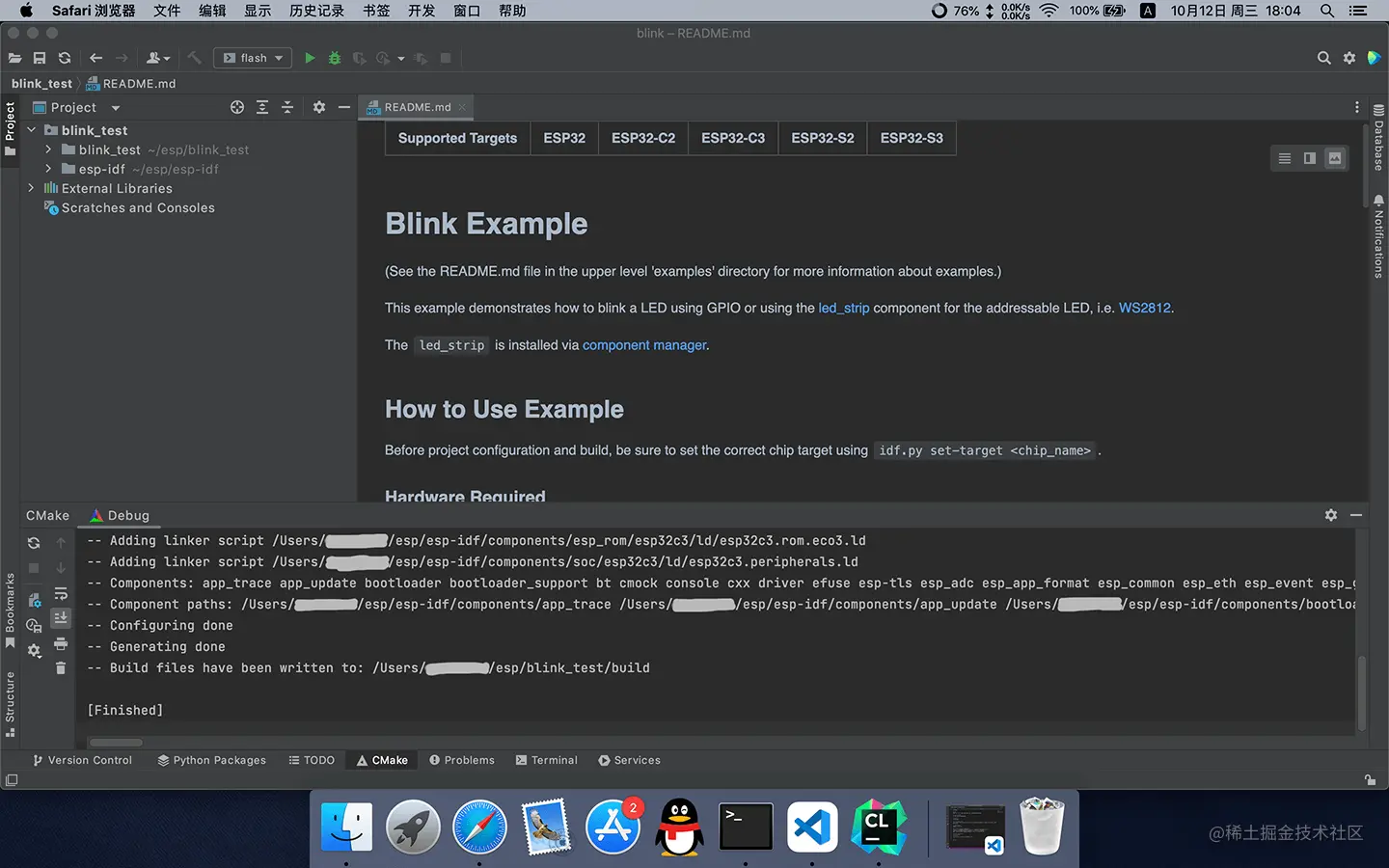Follow the component manager link
The width and height of the screenshot is (1389, 868).
tap(644, 344)
